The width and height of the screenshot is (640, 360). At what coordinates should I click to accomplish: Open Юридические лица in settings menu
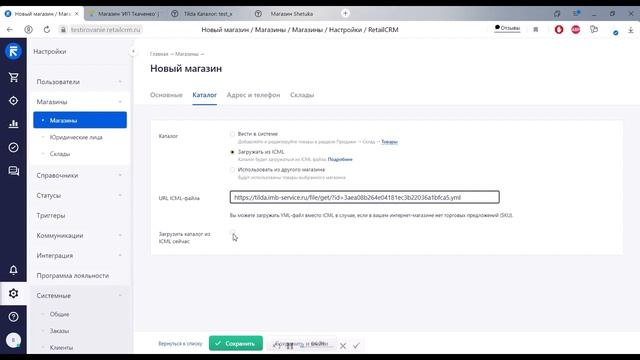pyautogui.click(x=76, y=137)
